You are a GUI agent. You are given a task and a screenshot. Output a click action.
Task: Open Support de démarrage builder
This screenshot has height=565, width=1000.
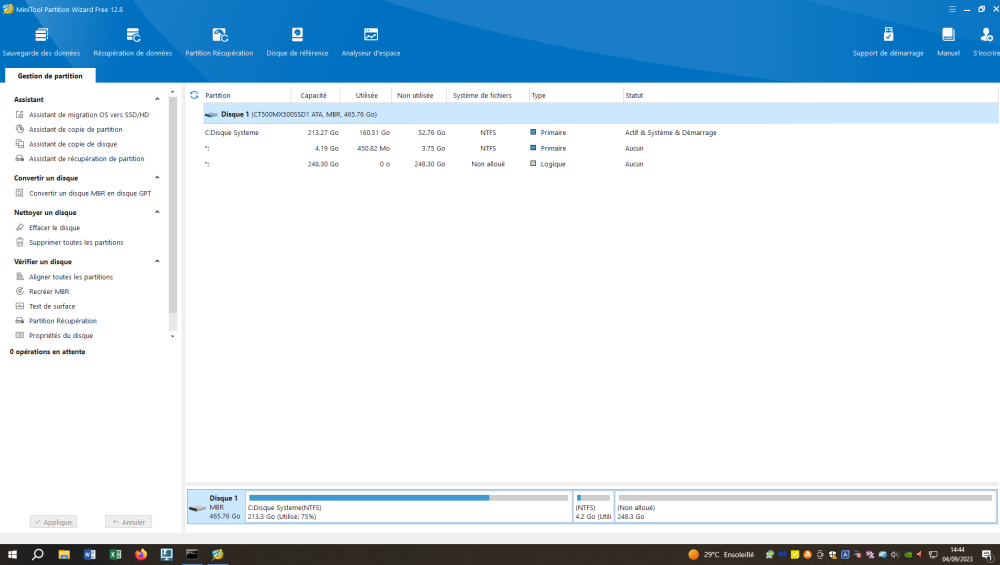tap(888, 41)
